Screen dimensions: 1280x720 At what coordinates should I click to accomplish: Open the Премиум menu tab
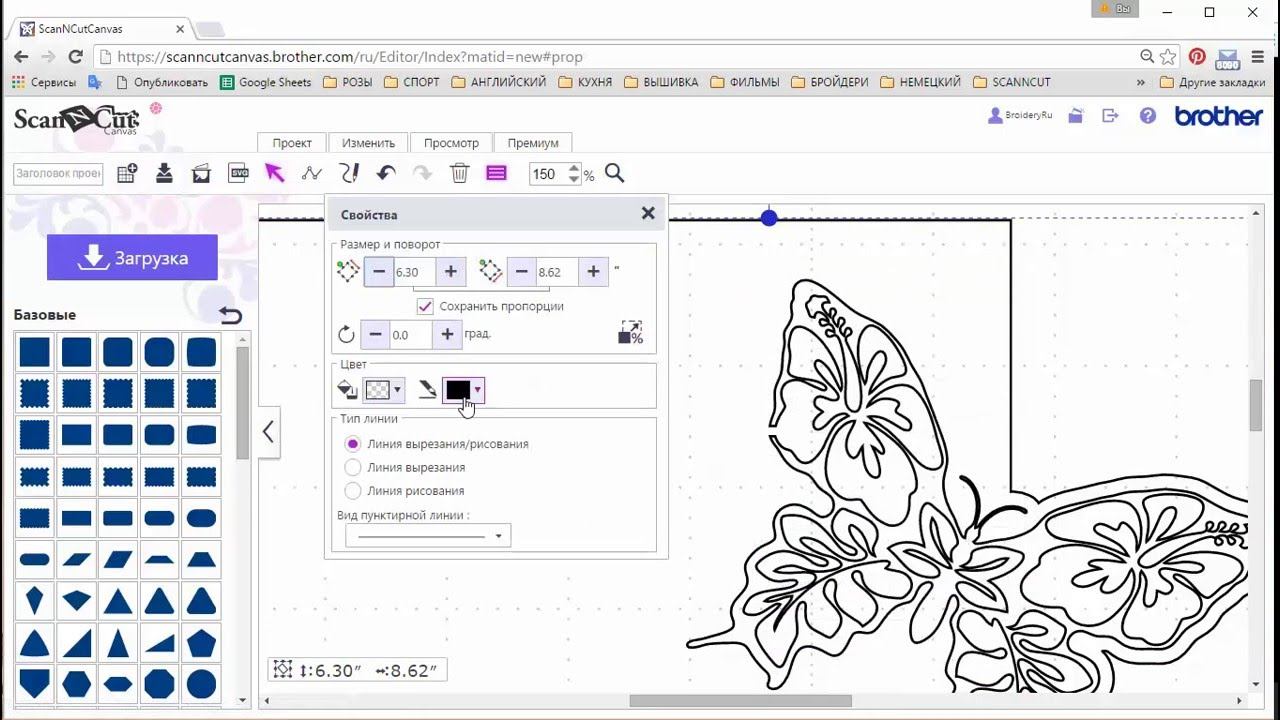click(532, 143)
